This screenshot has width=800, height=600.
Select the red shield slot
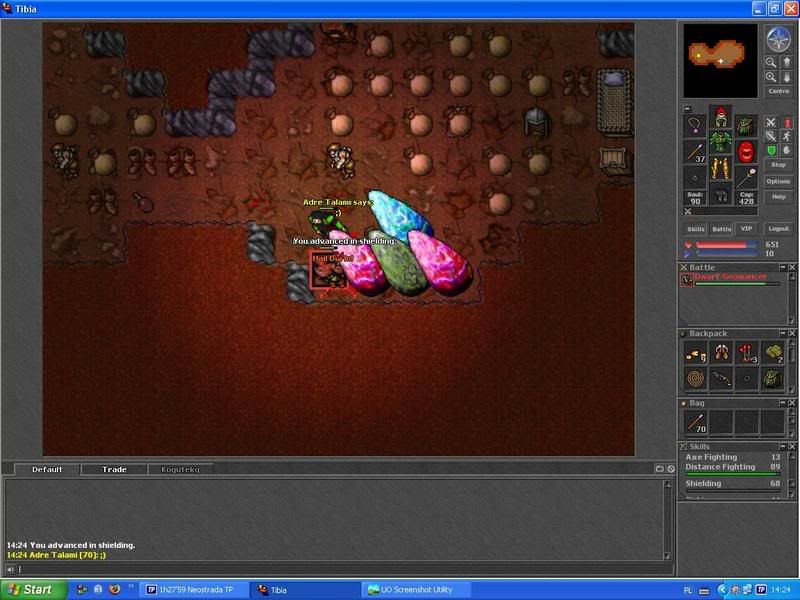[x=746, y=152]
